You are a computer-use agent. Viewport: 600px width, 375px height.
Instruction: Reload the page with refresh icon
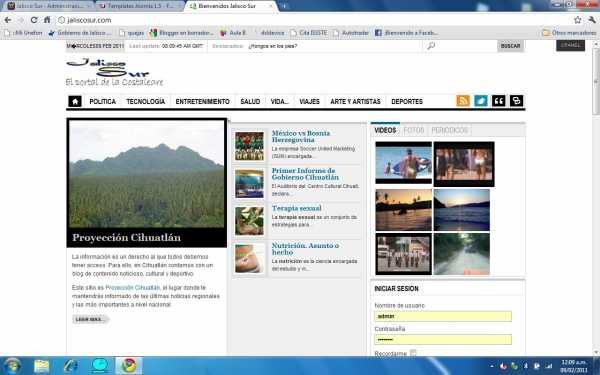coord(34,20)
